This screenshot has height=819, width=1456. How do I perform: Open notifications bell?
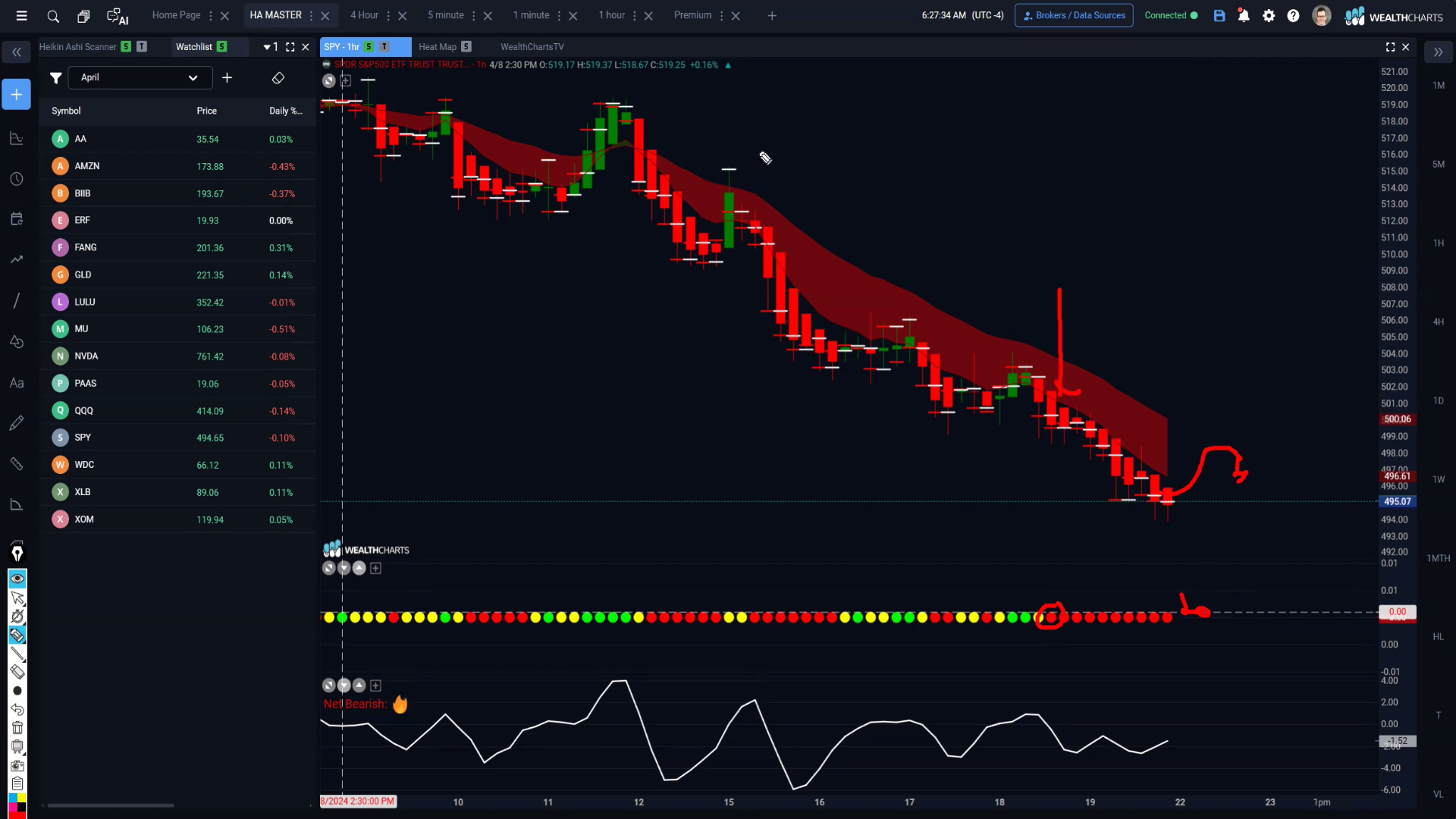tap(1244, 15)
